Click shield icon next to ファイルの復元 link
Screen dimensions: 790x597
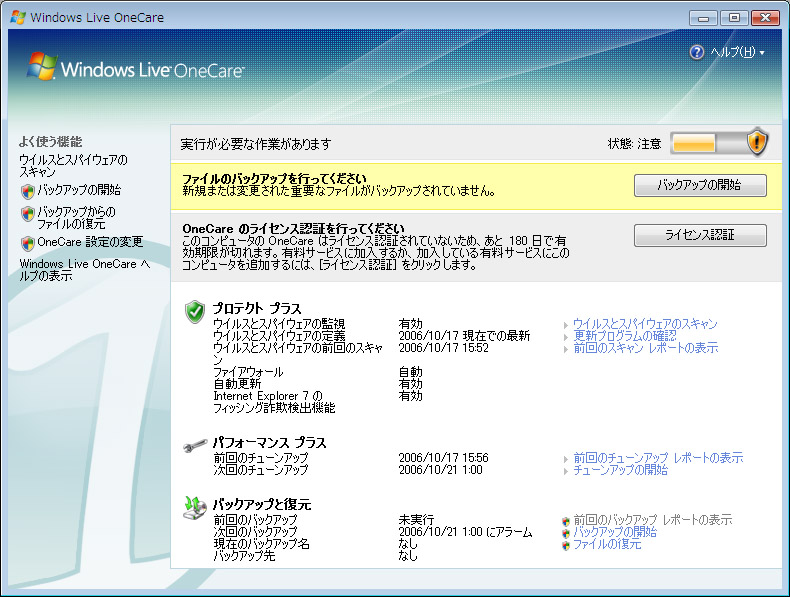(566, 545)
